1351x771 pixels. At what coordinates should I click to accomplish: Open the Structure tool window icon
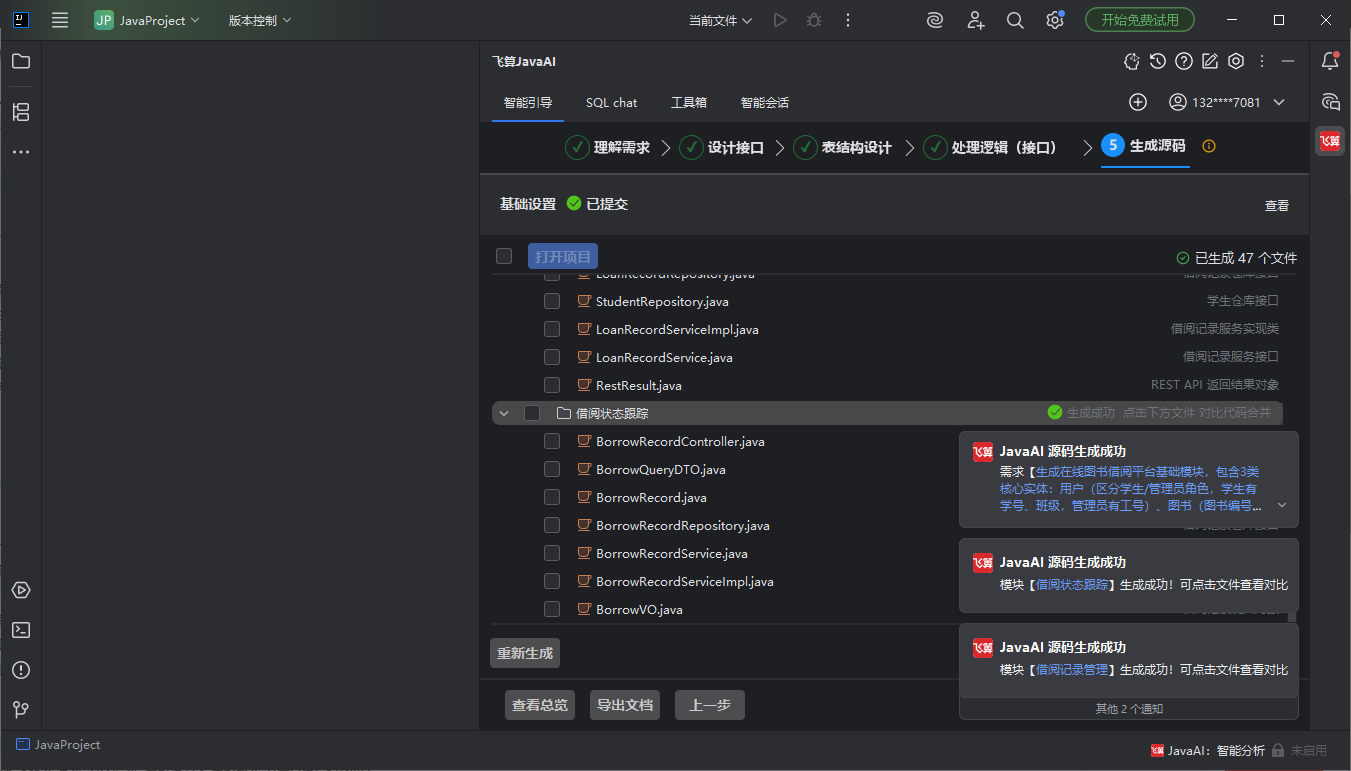point(21,112)
